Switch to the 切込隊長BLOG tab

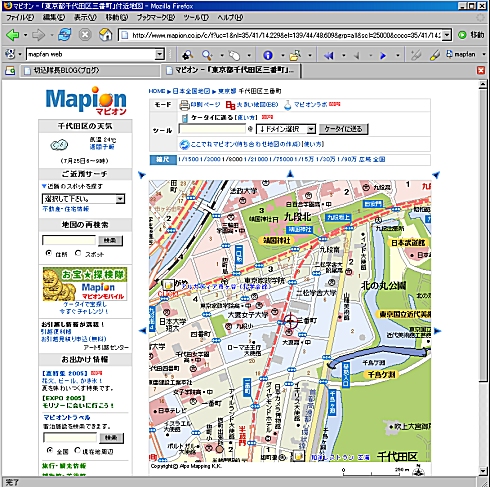(91, 70)
